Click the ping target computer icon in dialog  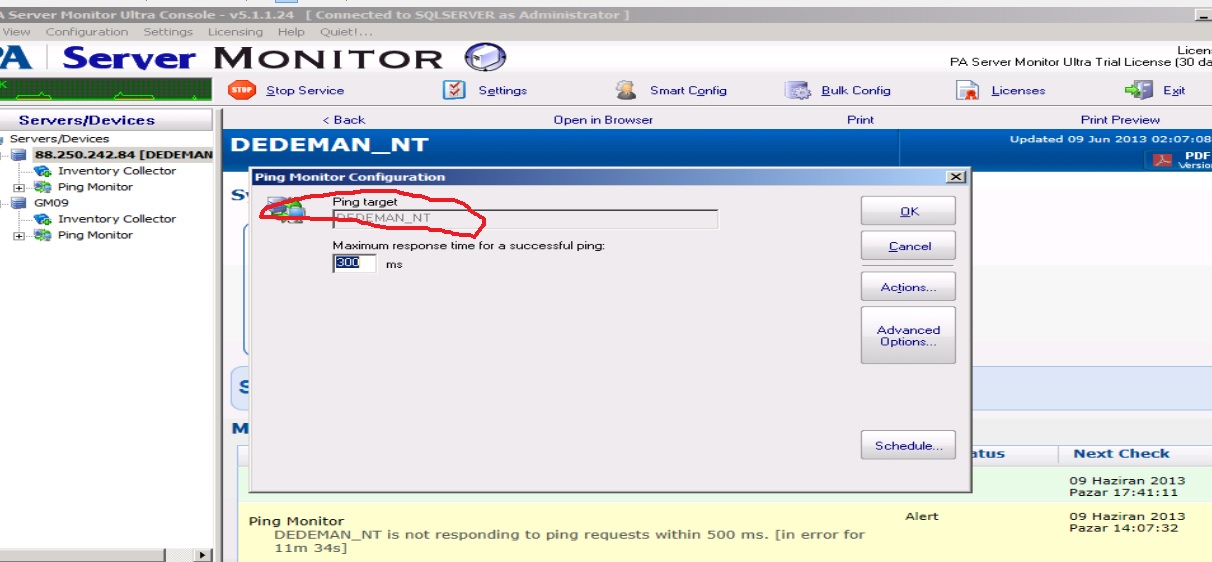point(285,210)
